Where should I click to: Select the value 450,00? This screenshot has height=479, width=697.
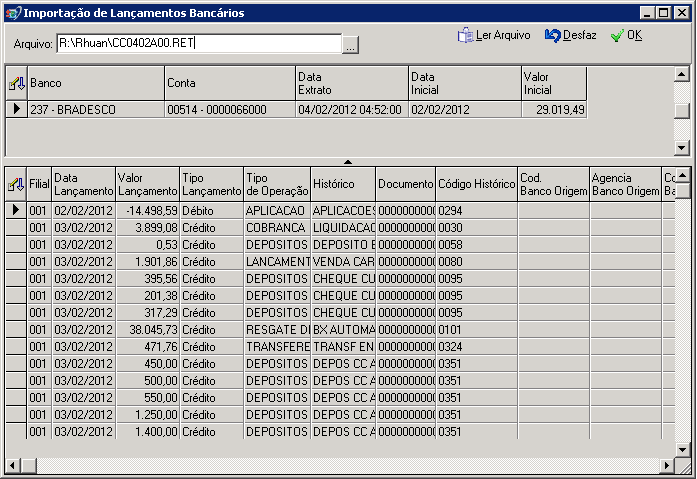click(148, 363)
